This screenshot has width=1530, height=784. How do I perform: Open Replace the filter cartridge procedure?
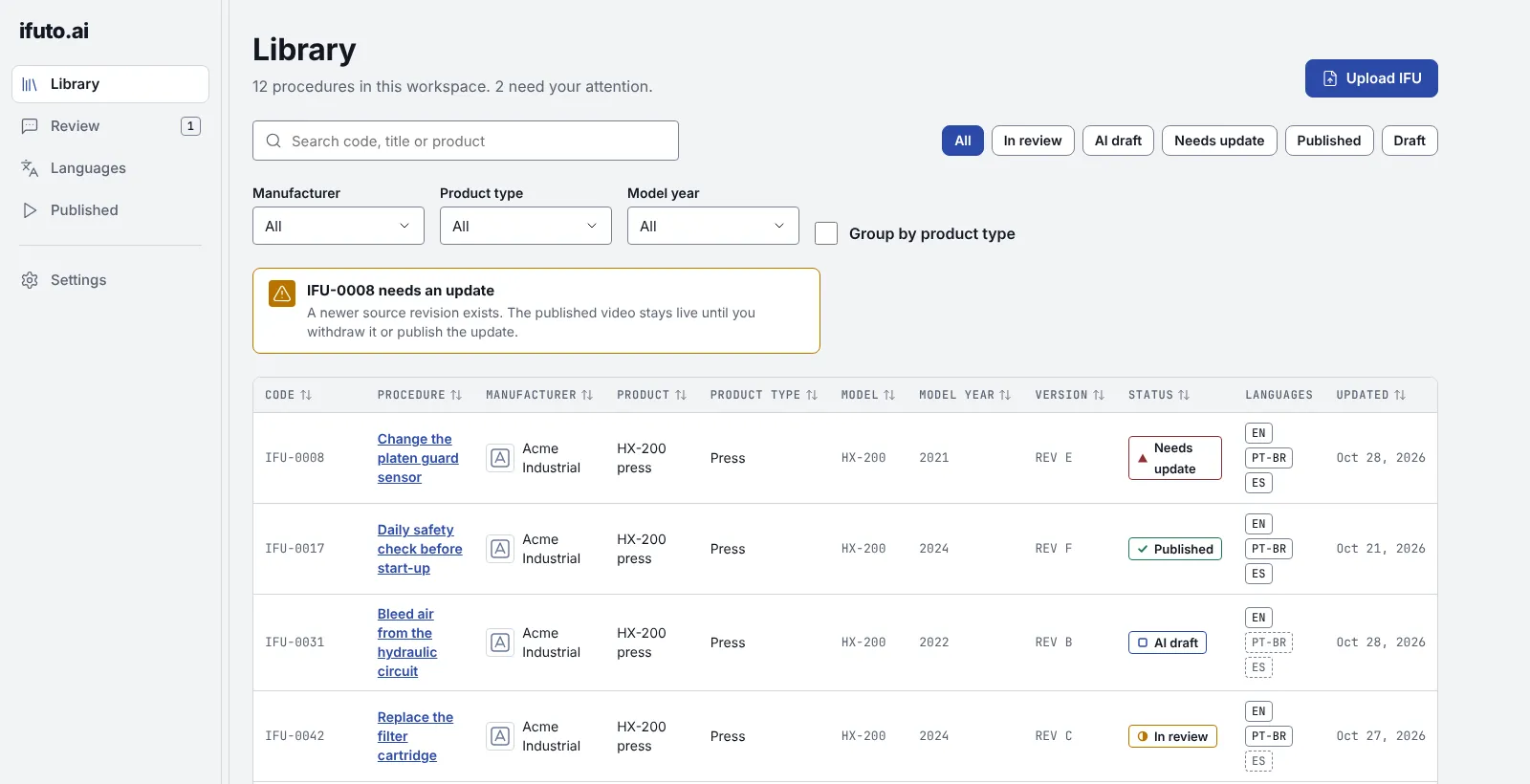(x=415, y=736)
